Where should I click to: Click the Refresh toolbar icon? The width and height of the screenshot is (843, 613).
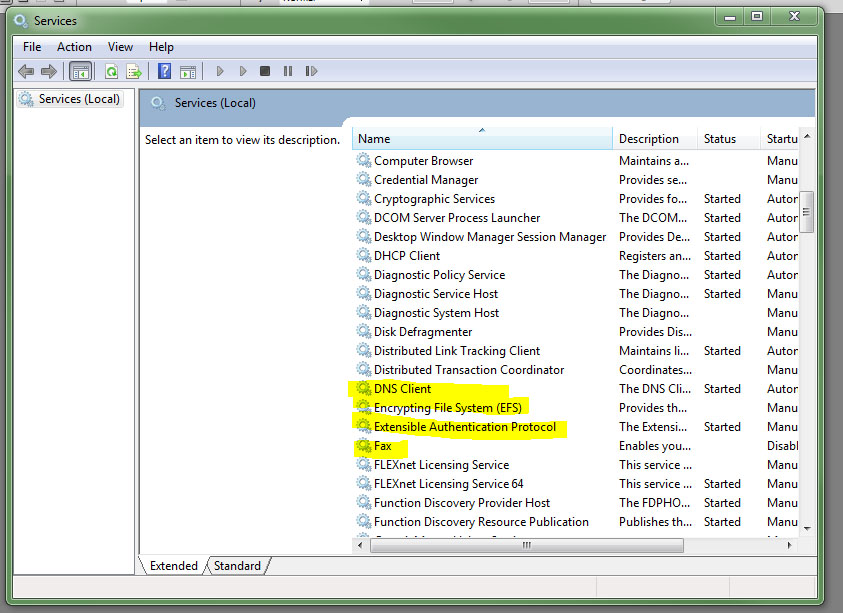111,71
